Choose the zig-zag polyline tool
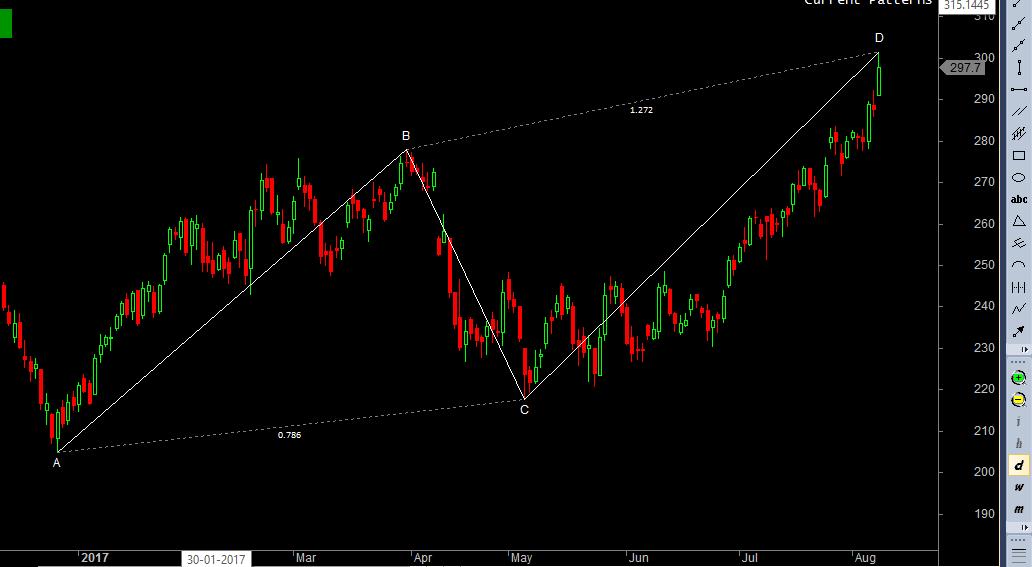Screen dimensions: 1032x567 click(x=1019, y=309)
